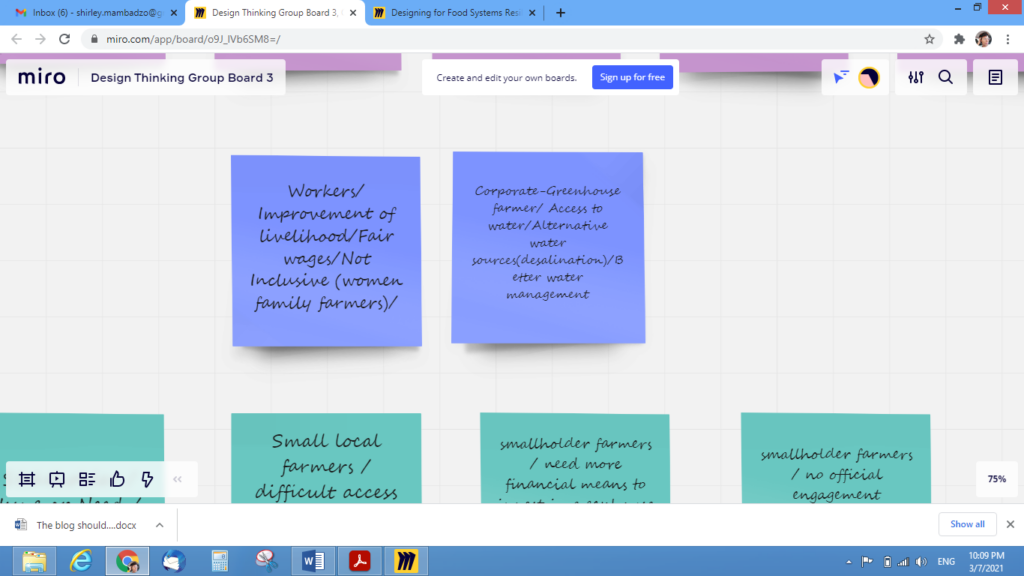Open board settings sliders icon

click(916, 77)
